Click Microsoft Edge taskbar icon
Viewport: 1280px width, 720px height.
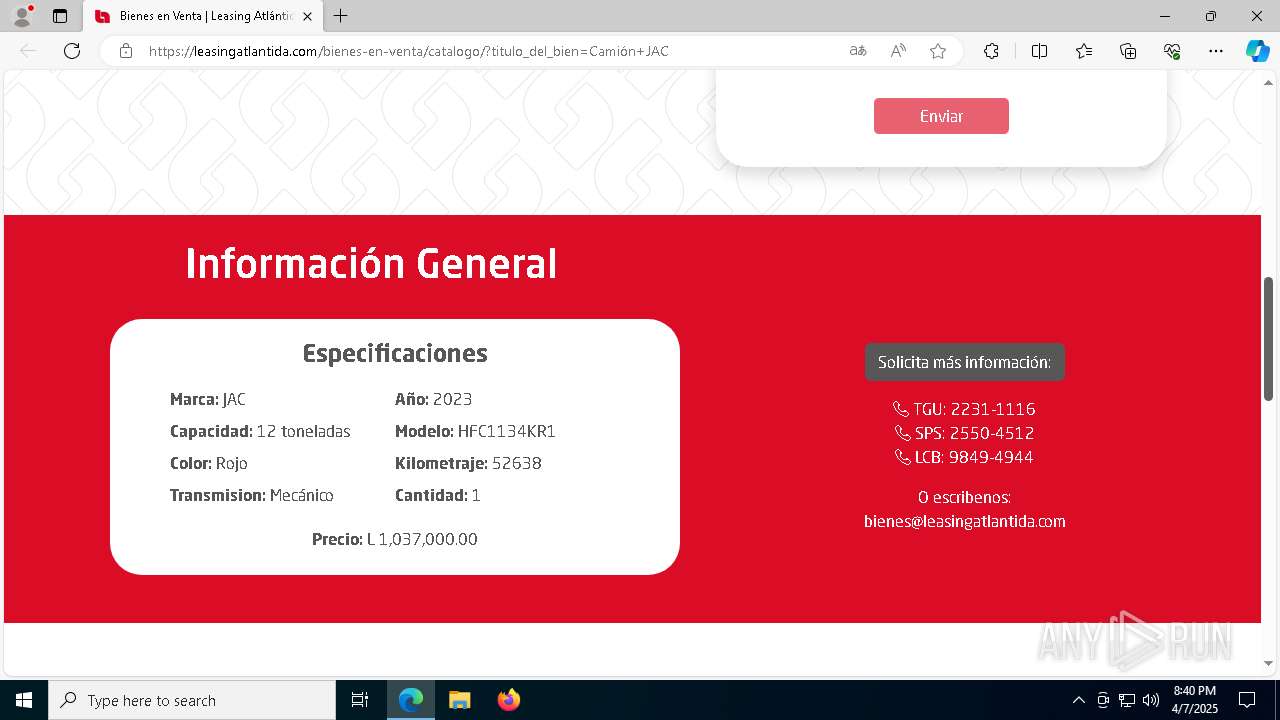(411, 700)
